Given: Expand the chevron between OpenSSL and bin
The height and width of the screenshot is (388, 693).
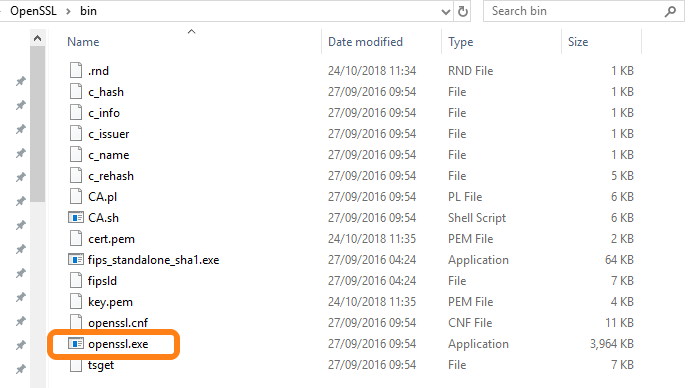Looking at the screenshot, I should pyautogui.click(x=68, y=11).
